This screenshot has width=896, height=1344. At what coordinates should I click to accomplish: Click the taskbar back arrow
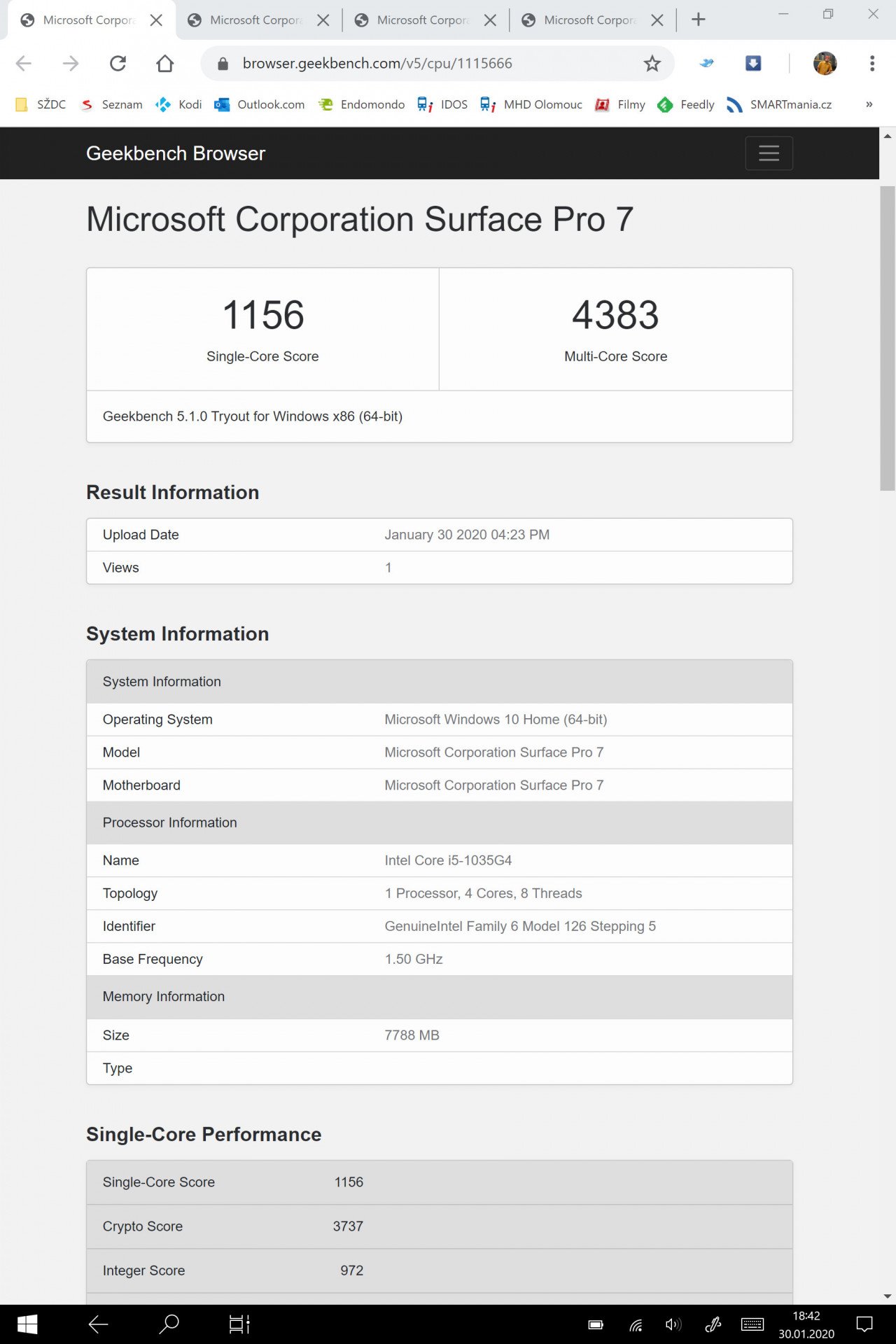(98, 1324)
